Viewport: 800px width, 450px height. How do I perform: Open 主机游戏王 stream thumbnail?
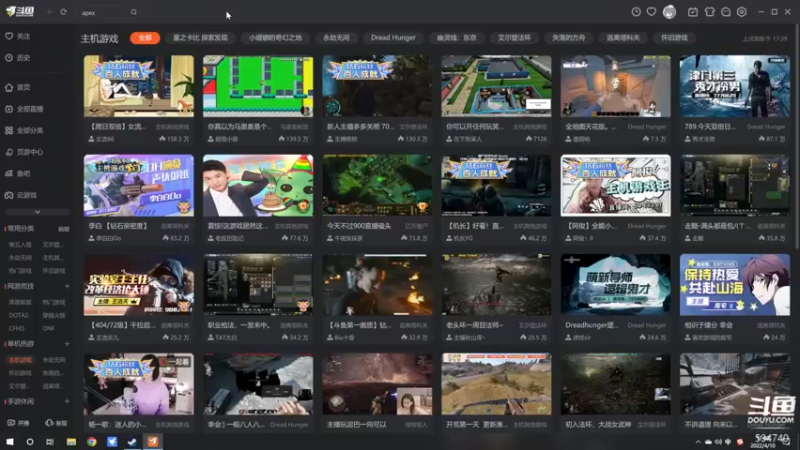point(615,185)
